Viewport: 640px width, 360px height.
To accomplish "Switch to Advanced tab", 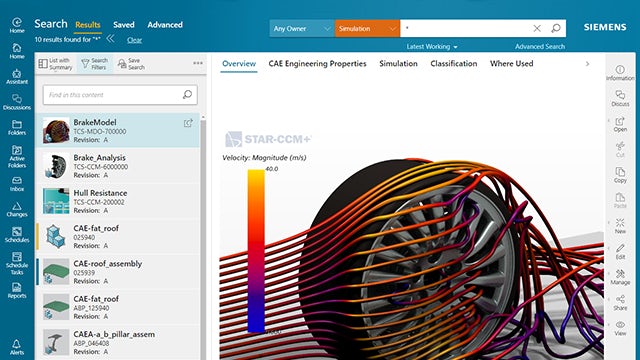I will (165, 25).
